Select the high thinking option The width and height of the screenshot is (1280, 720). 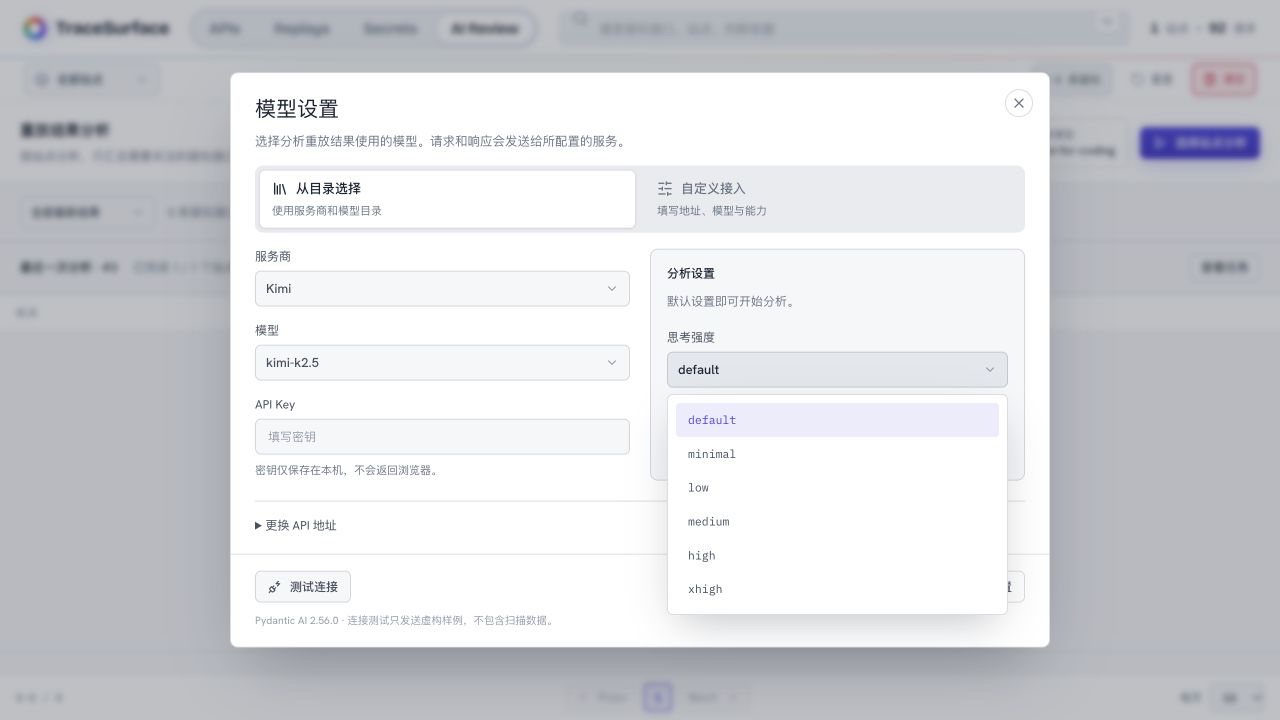[837, 556]
